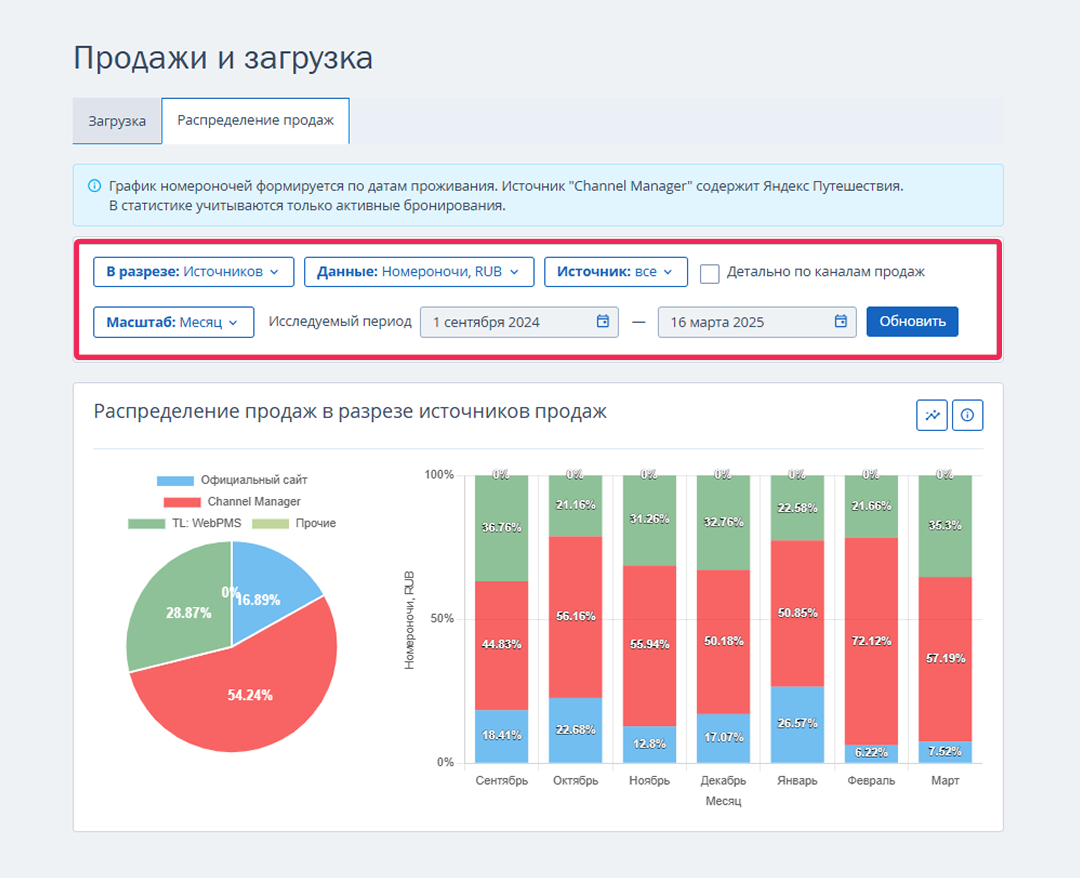
Task: Click the start date field 1 сентября 2024
Action: click(519, 322)
